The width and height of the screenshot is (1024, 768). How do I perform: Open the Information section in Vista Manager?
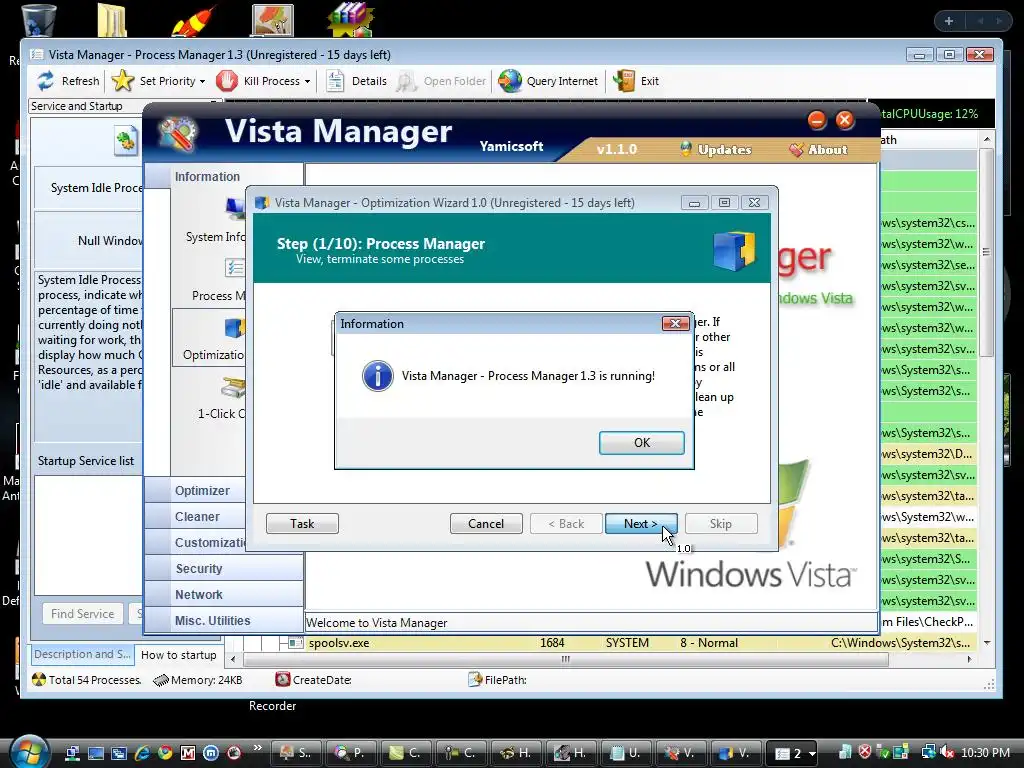(x=223, y=176)
